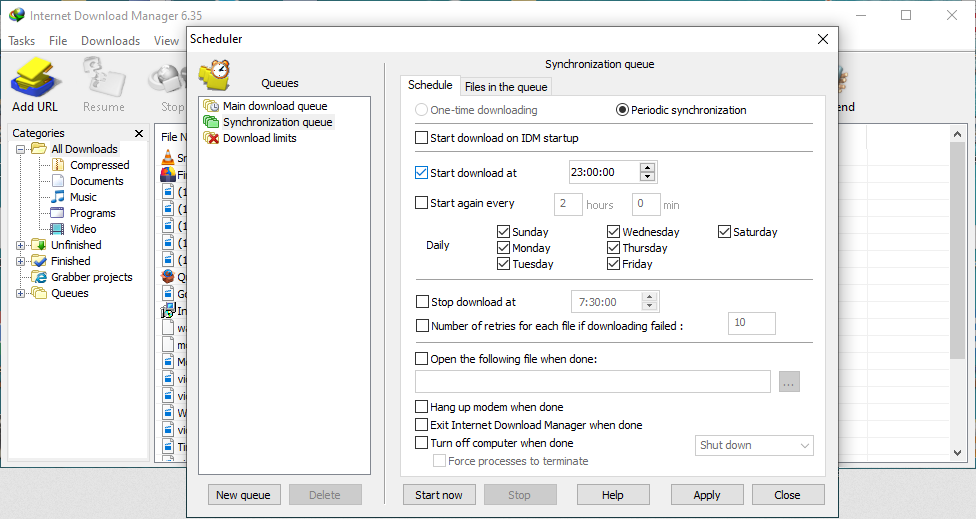
Task: Collapse the All Downloads tree node
Action: point(21,149)
